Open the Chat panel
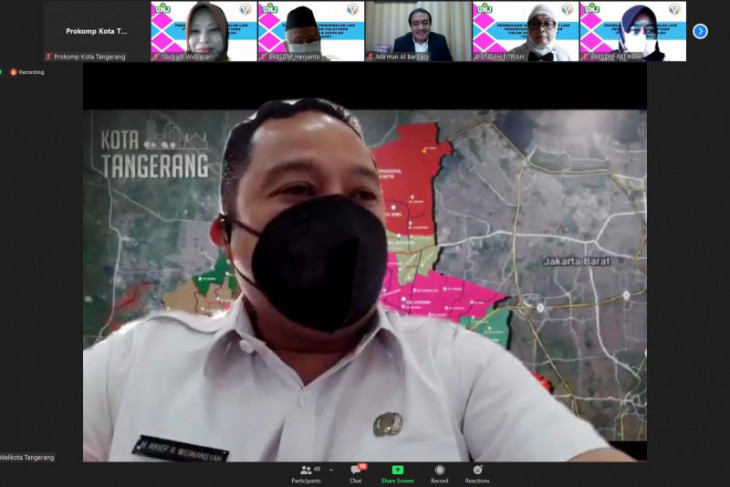The height and width of the screenshot is (487, 730). (356, 474)
